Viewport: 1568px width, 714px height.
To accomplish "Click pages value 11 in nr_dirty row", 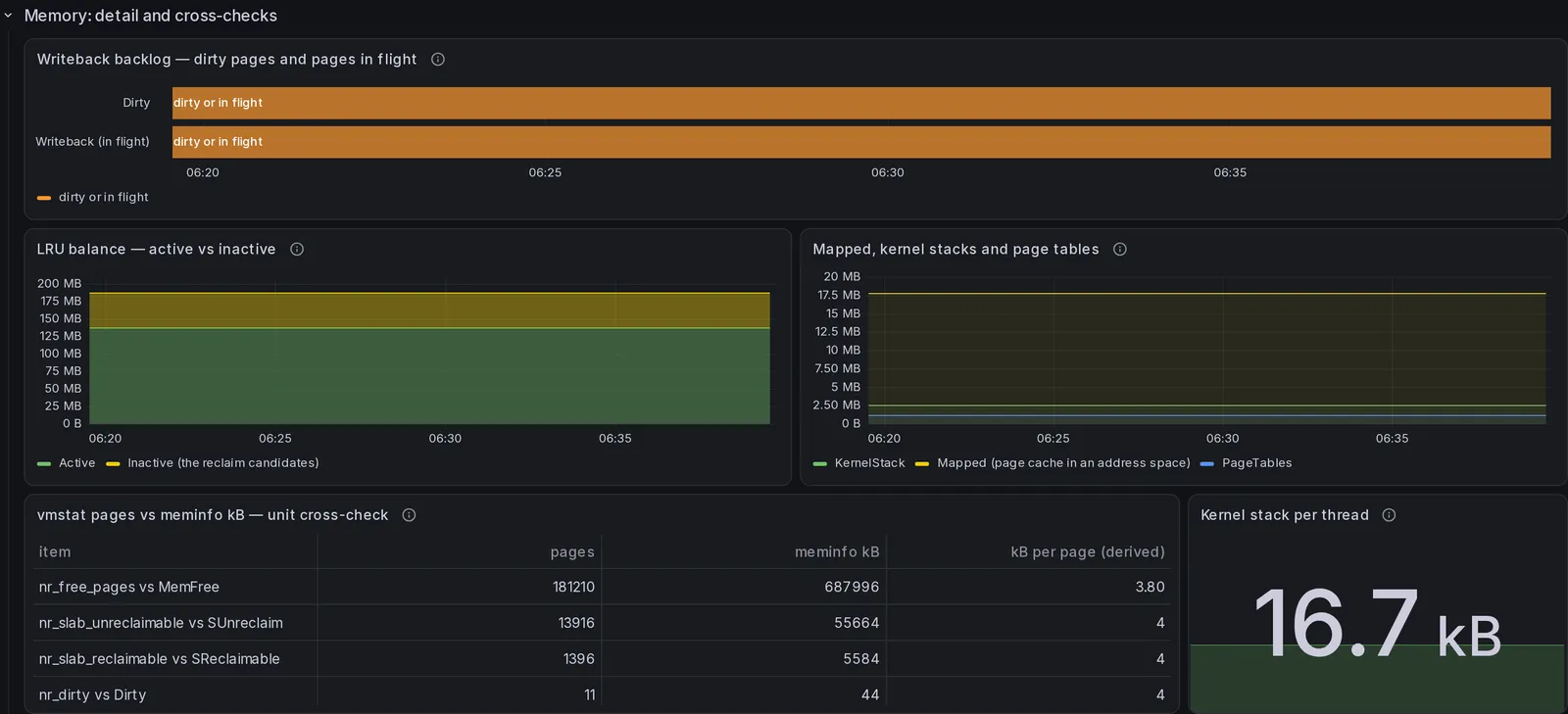I will click(x=590, y=694).
